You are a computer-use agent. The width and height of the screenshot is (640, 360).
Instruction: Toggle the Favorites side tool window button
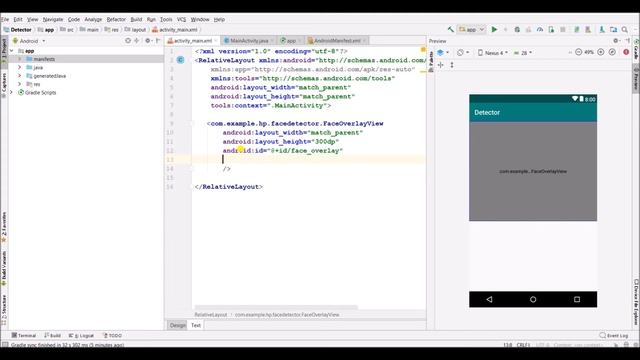pyautogui.click(x=4, y=227)
